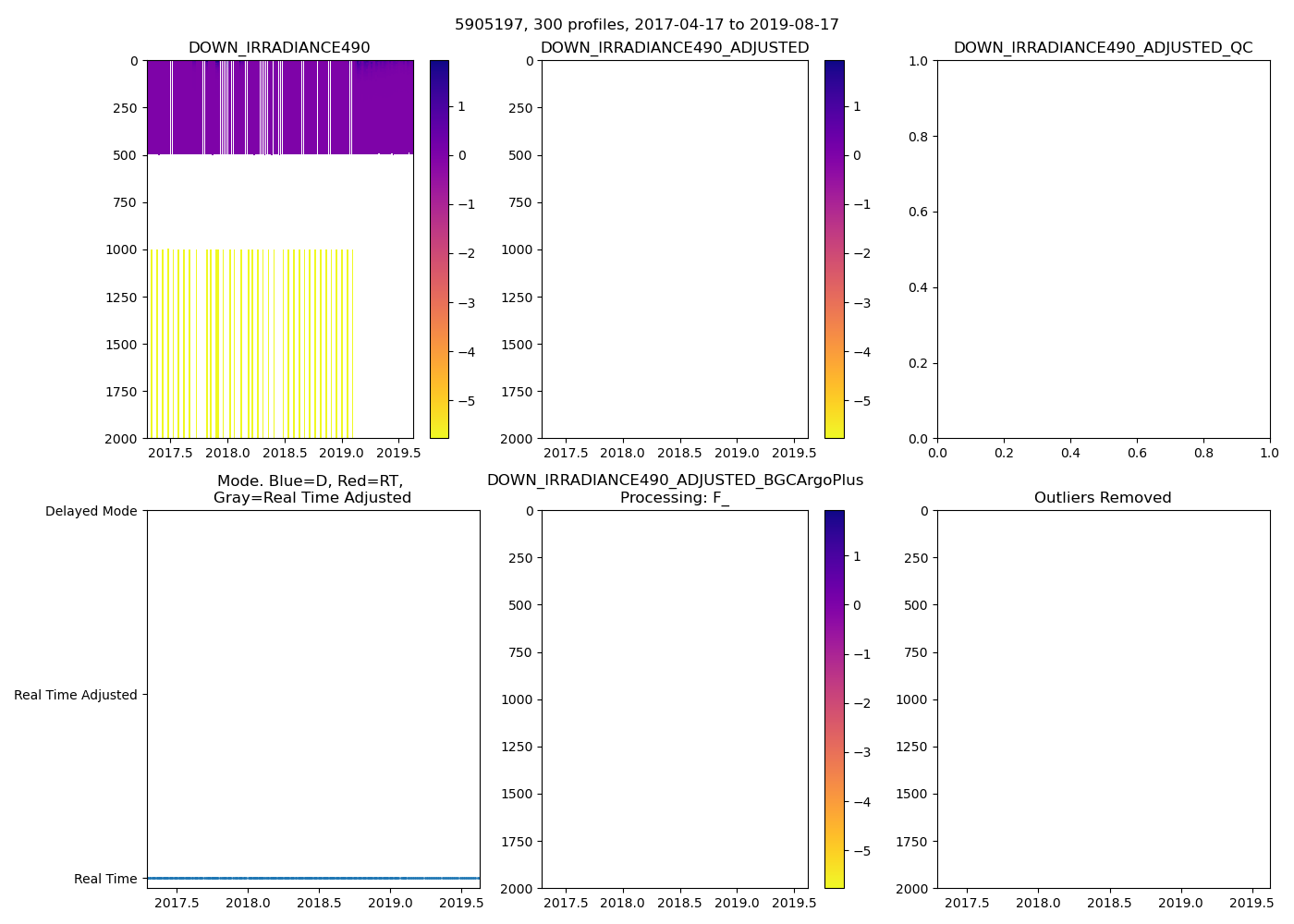Click the colorbar beside the BGCArgoPlus plot

[x=834, y=699]
